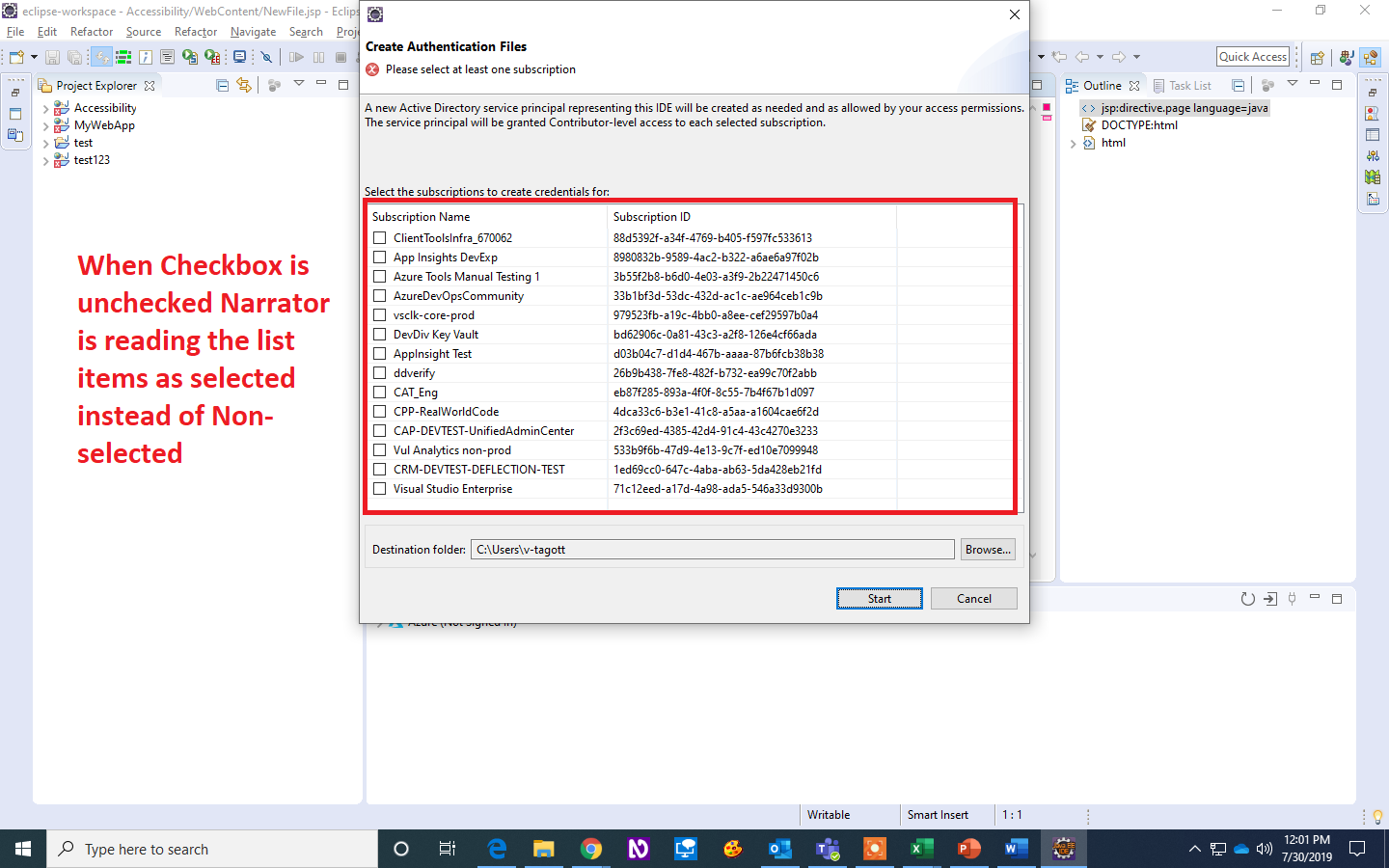Expand the Accessibility project node
Image resolution: width=1389 pixels, height=868 pixels.
[x=46, y=107]
